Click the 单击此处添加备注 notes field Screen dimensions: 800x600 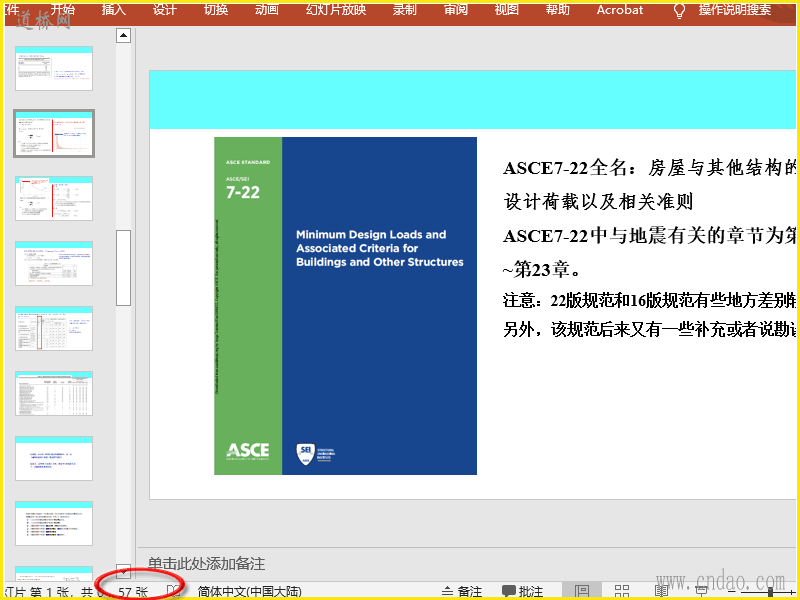206,564
